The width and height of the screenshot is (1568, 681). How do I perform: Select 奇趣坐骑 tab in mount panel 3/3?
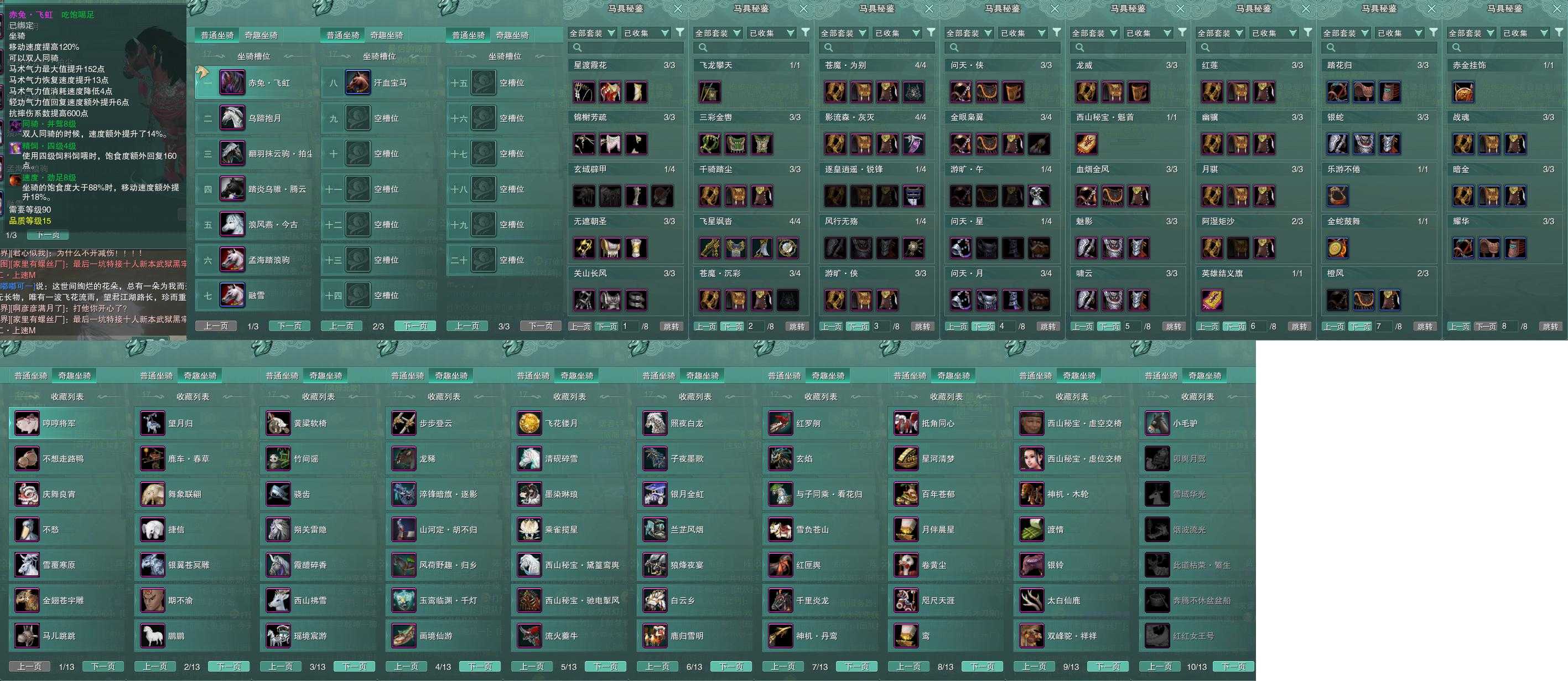pos(512,35)
